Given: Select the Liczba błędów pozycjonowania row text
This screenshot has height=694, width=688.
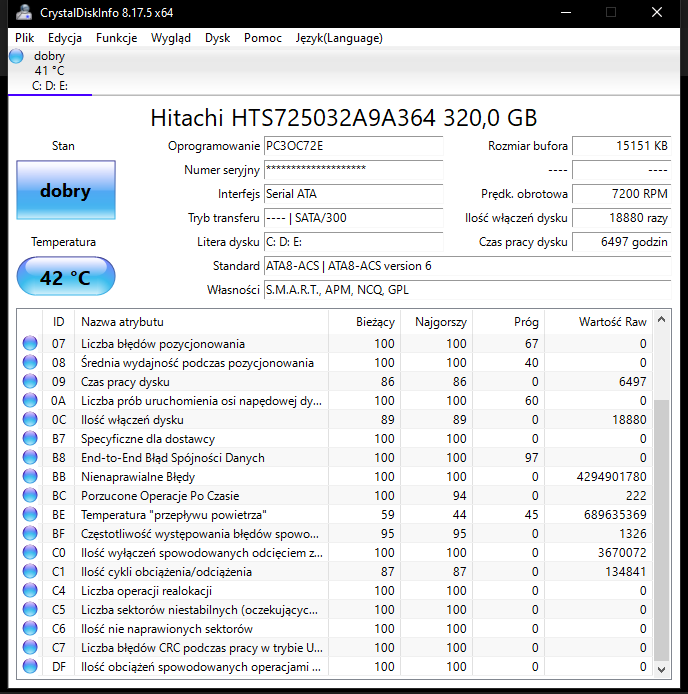Looking at the screenshot, I should click(162, 344).
